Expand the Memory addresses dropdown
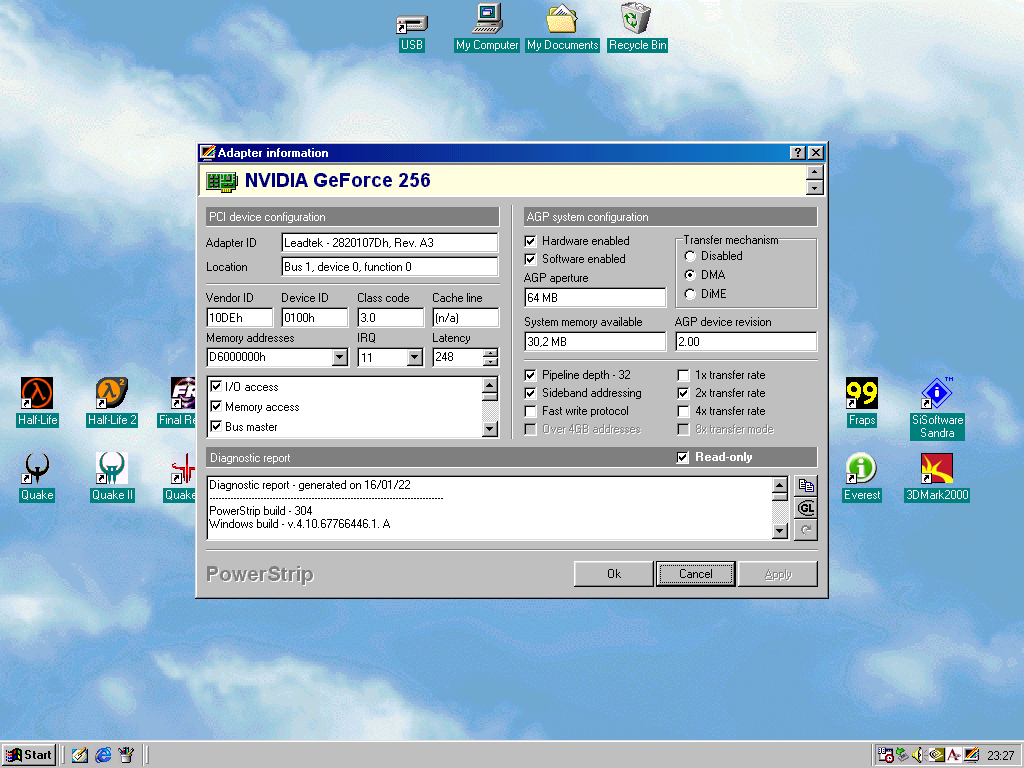The width and height of the screenshot is (1024, 768). click(x=339, y=357)
